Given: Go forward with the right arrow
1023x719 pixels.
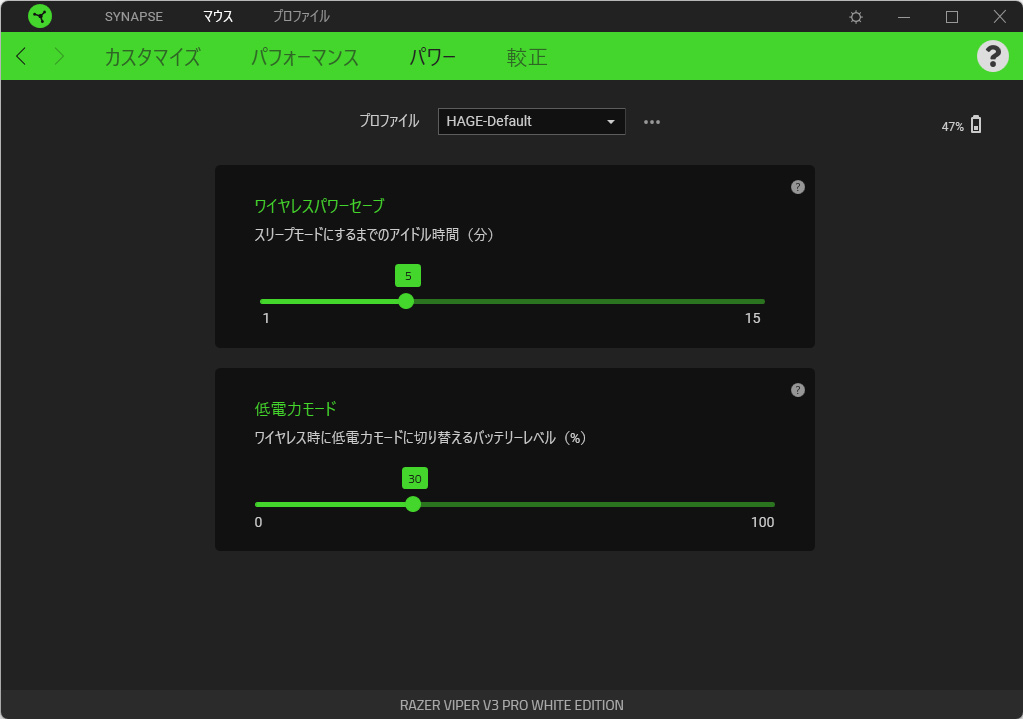Looking at the screenshot, I should tap(59, 57).
